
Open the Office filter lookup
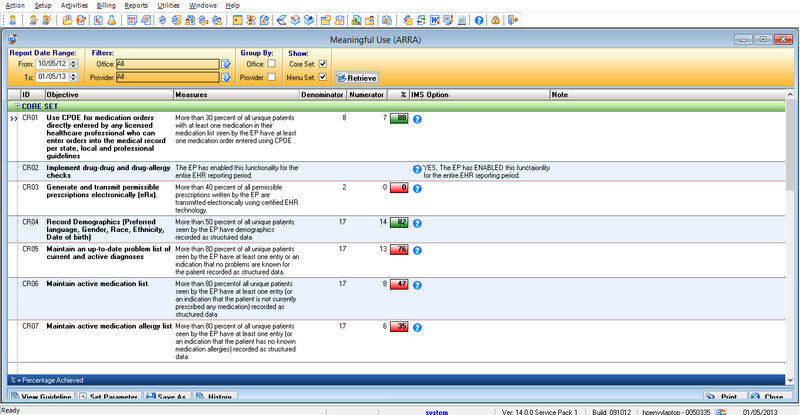(x=226, y=63)
